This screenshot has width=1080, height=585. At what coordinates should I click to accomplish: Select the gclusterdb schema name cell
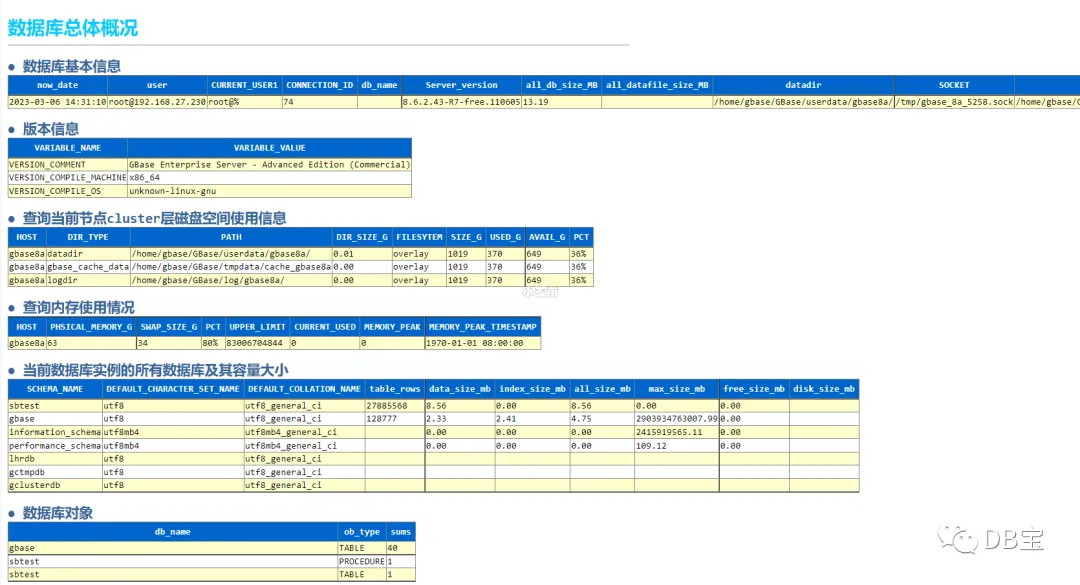coord(55,485)
